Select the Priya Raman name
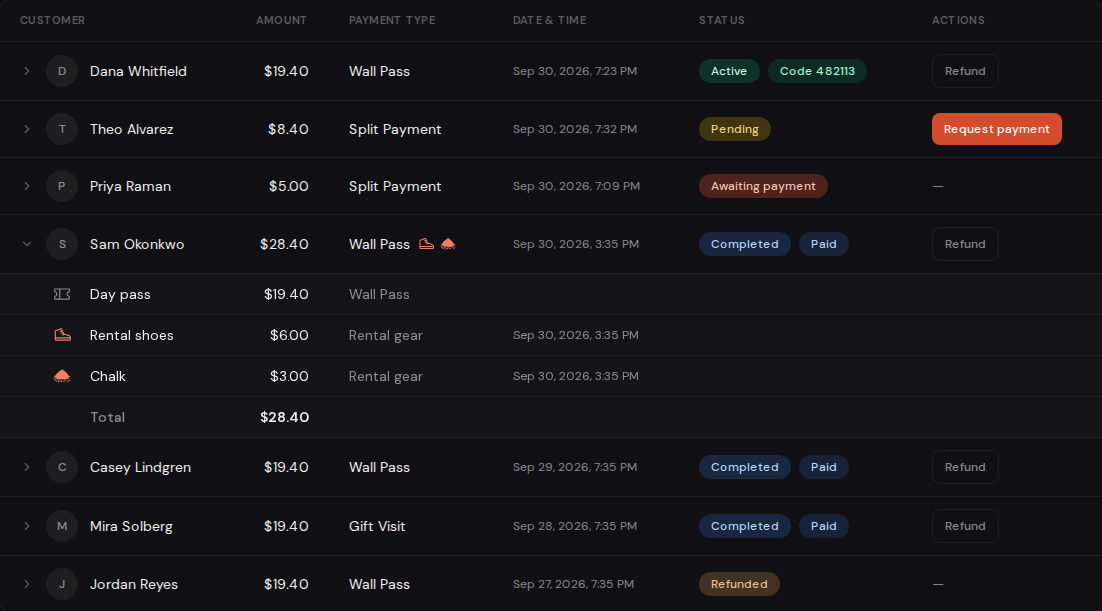1102x611 pixels. pyautogui.click(x=130, y=186)
